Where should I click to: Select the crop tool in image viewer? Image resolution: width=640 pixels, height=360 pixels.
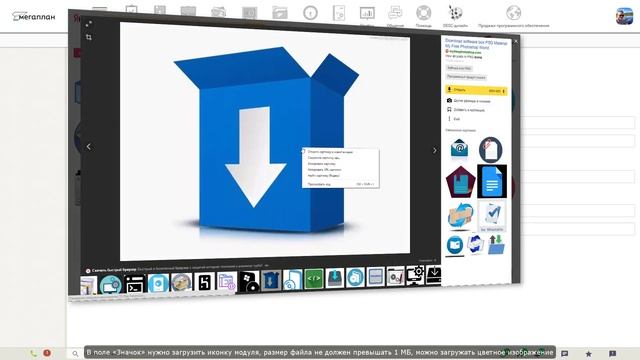coord(89,37)
